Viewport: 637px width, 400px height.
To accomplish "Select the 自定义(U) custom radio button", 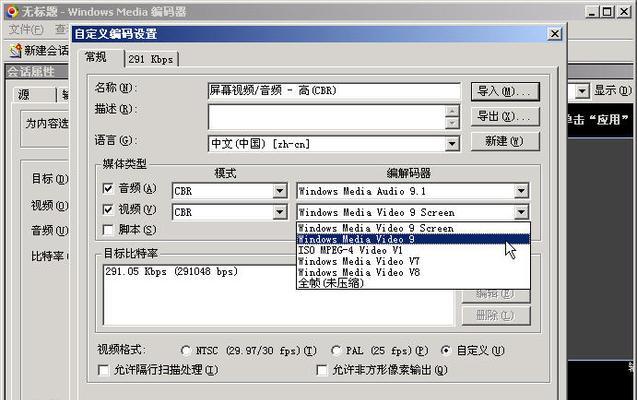I will (x=446, y=350).
